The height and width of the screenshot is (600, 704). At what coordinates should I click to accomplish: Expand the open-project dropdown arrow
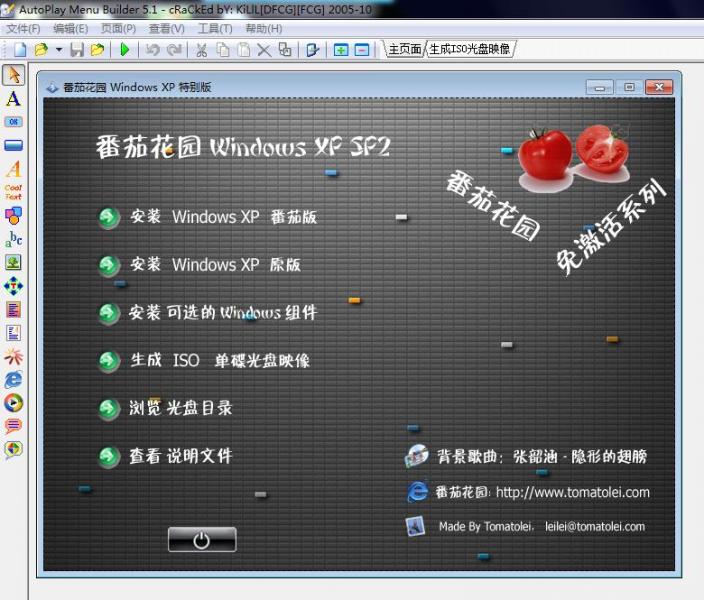(59, 49)
